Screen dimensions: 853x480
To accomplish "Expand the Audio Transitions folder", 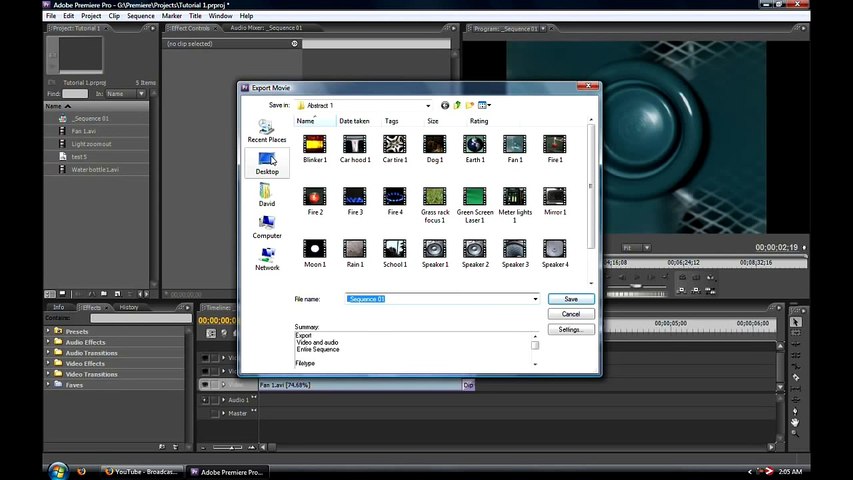I will pyautogui.click(x=48, y=353).
